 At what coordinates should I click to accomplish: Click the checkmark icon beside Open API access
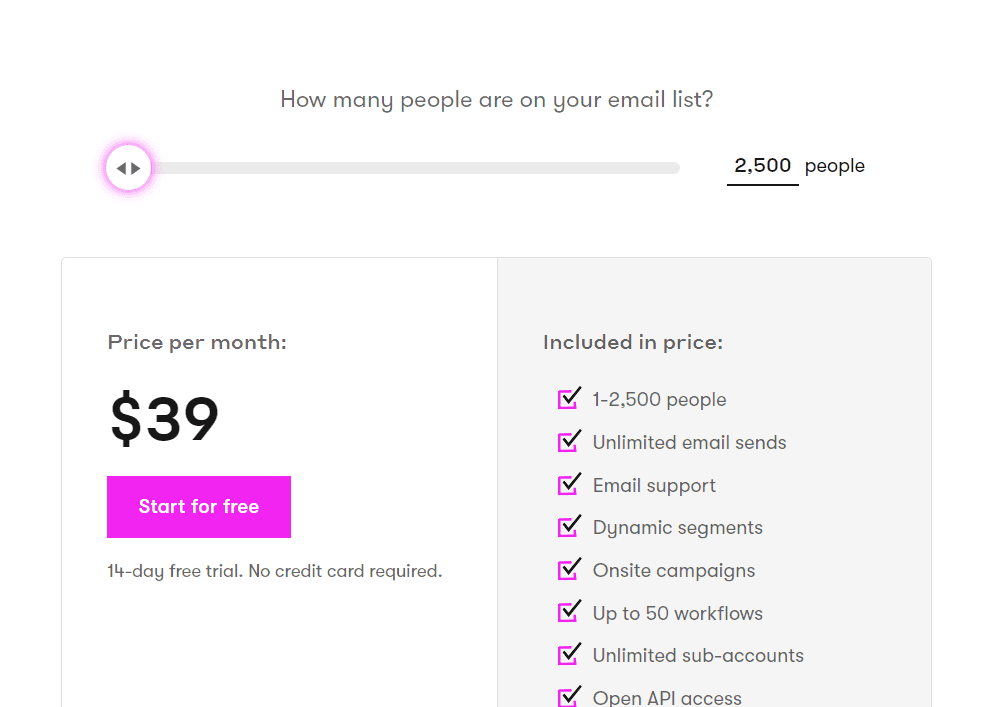pos(569,696)
